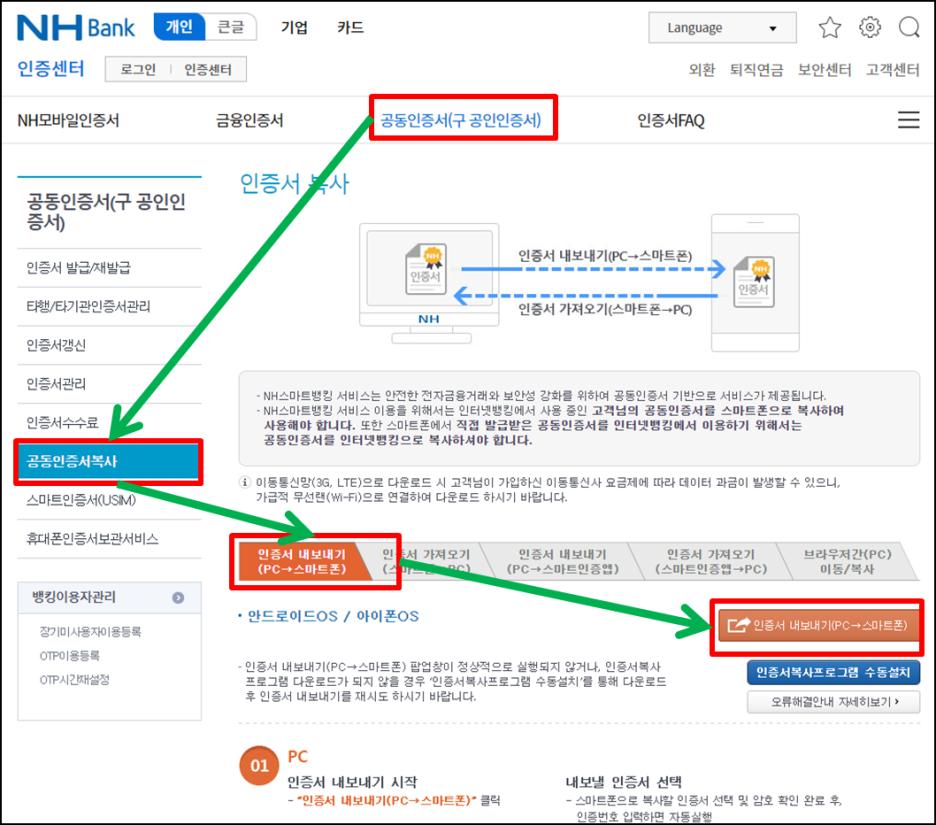Open 휴대폰인증서보관서비스 in the sidebar
Viewport: 936px width, 825px height.
click(x=109, y=539)
